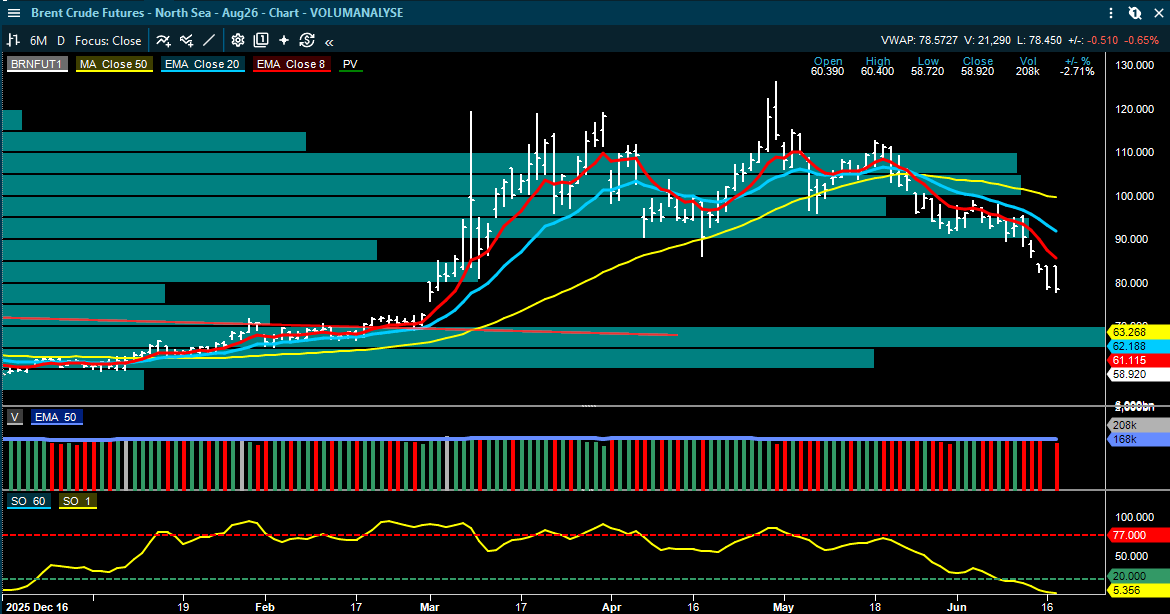Click the MA Close 50 indicator label
The height and width of the screenshot is (614, 1170).
coord(114,64)
